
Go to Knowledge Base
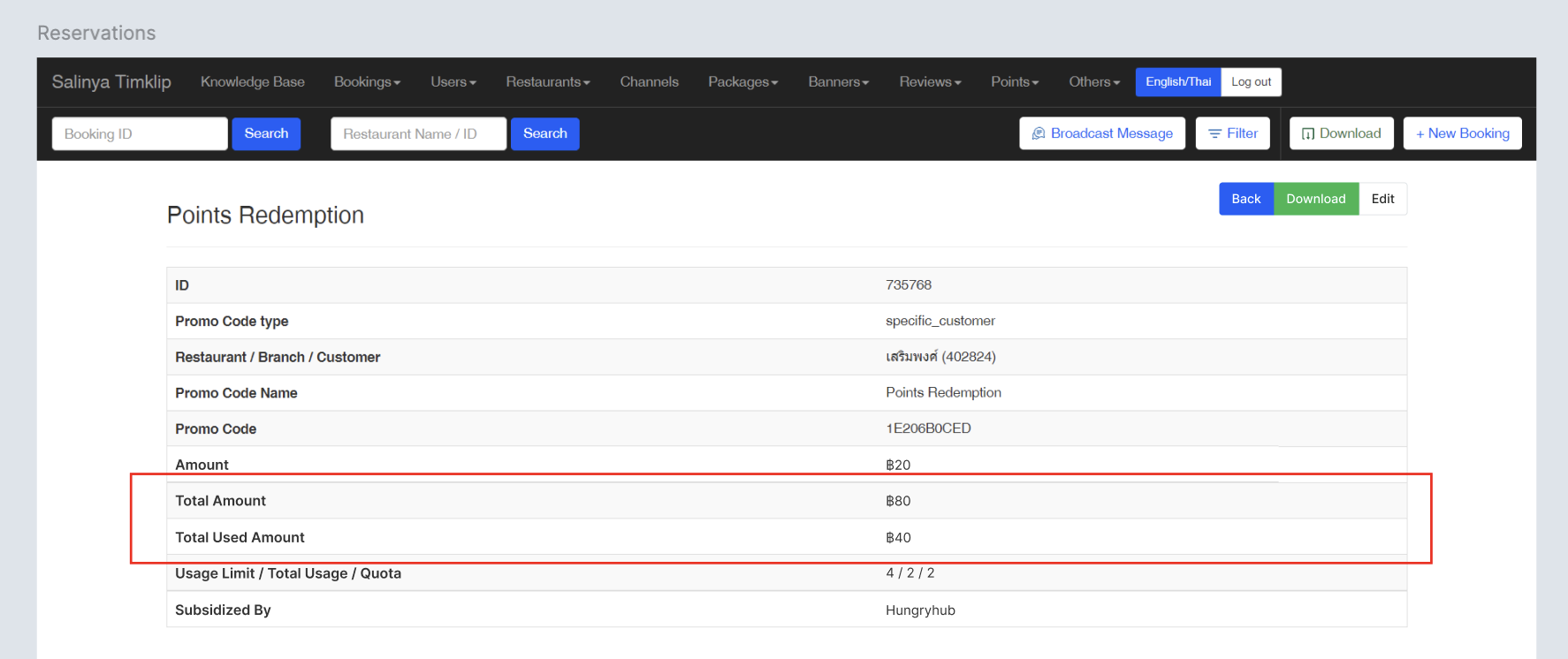click(253, 82)
